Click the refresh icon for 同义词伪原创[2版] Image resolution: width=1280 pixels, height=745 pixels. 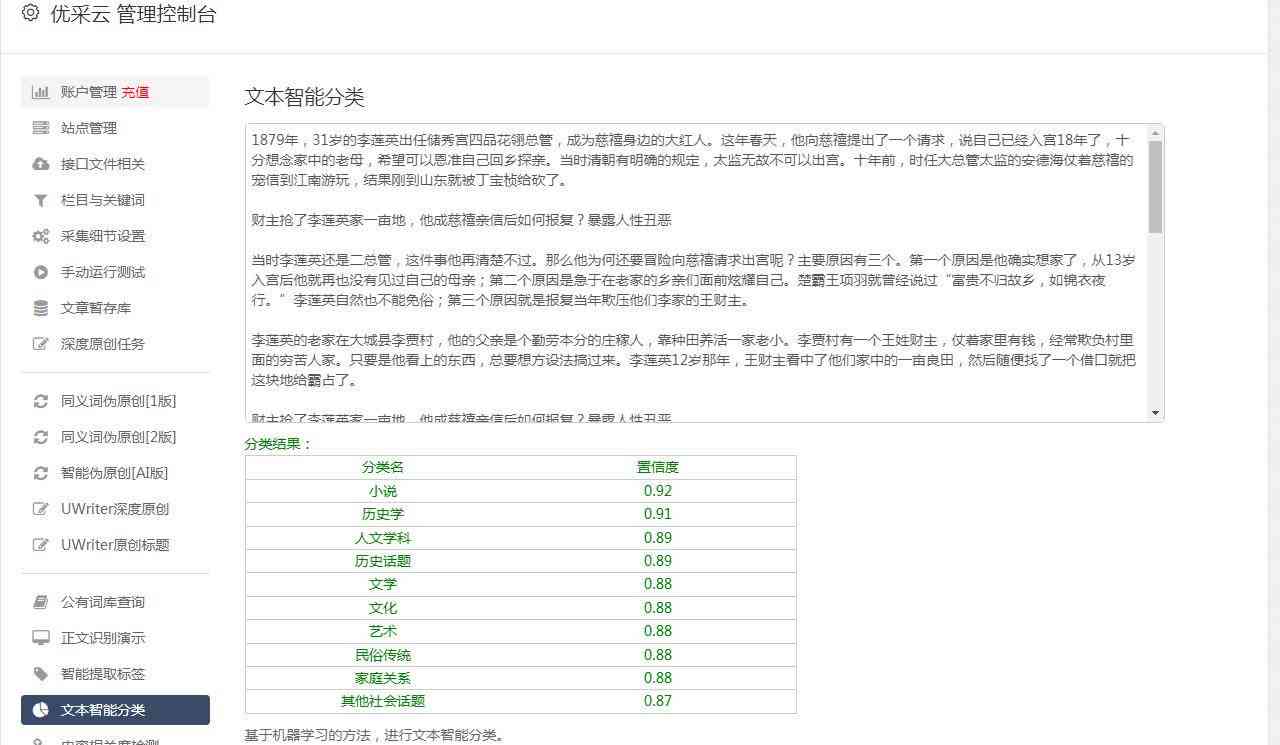coord(40,437)
